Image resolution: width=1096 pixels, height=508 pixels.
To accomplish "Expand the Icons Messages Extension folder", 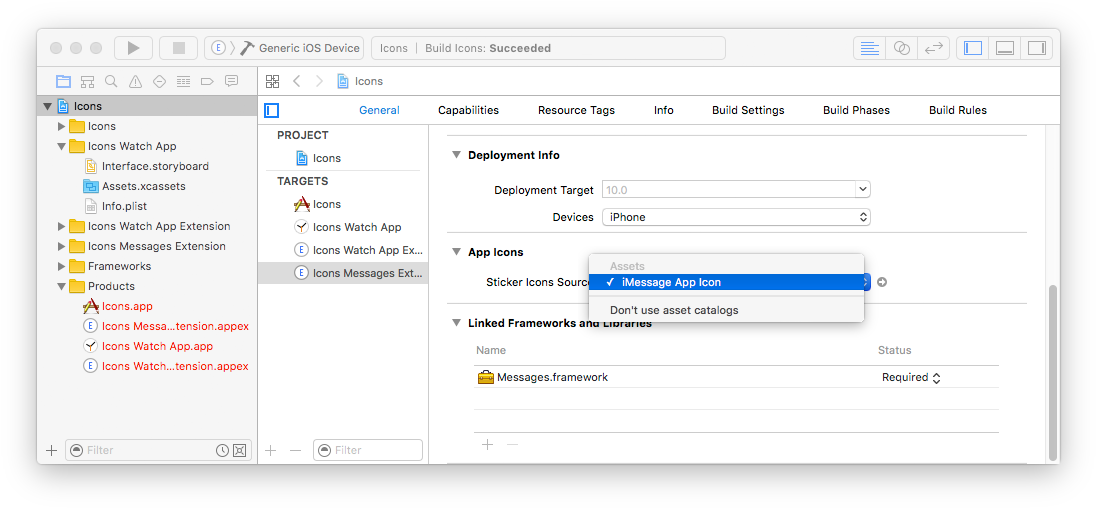I will click(x=62, y=247).
